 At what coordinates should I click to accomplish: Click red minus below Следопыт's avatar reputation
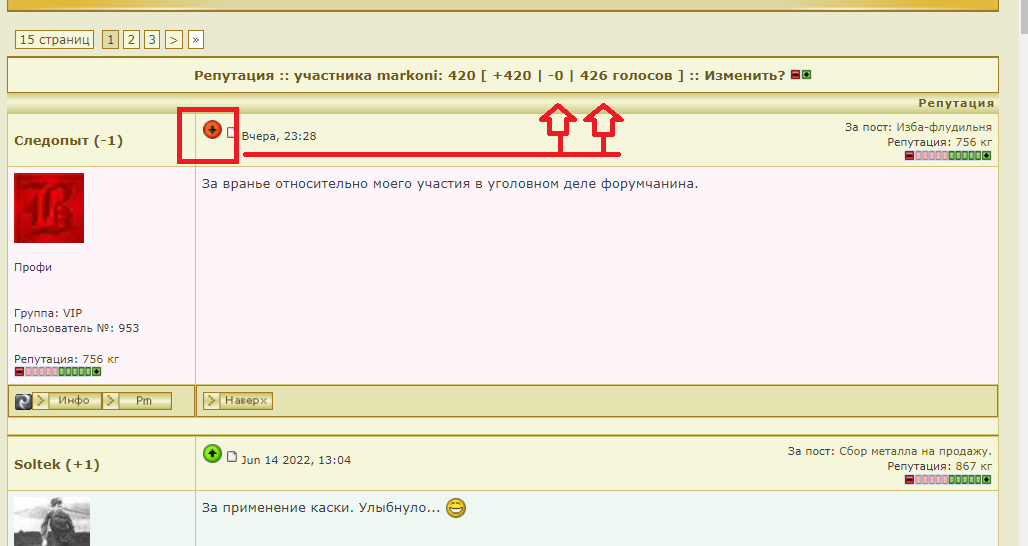pos(19,372)
